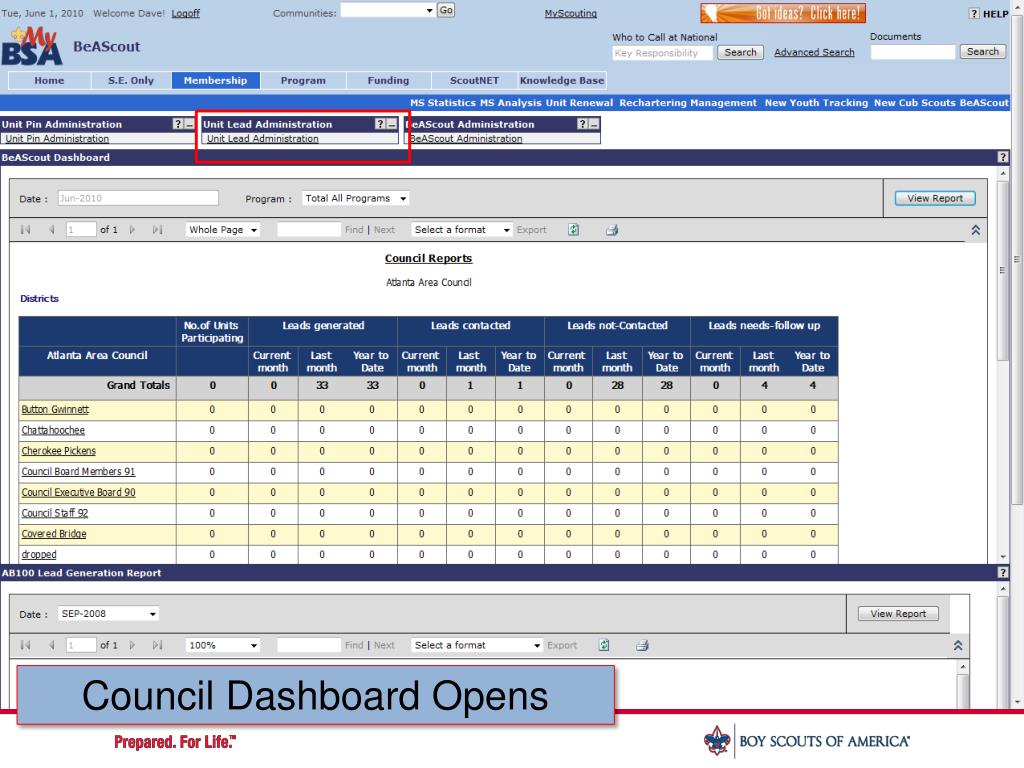Image resolution: width=1024 pixels, height=768 pixels.
Task: Go to previous page in BeAScout Dashboard report
Action: 52,230
